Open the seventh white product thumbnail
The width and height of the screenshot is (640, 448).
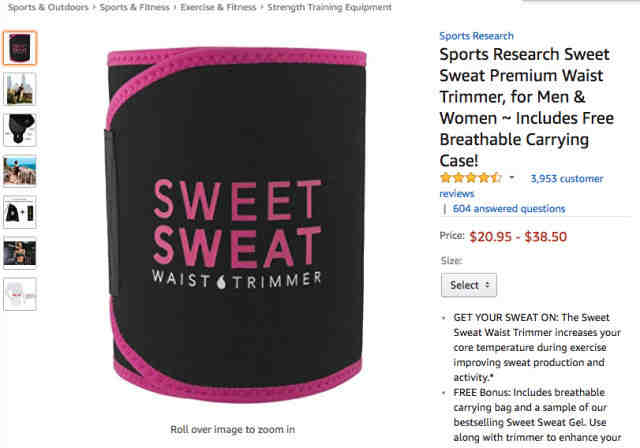tap(20, 294)
